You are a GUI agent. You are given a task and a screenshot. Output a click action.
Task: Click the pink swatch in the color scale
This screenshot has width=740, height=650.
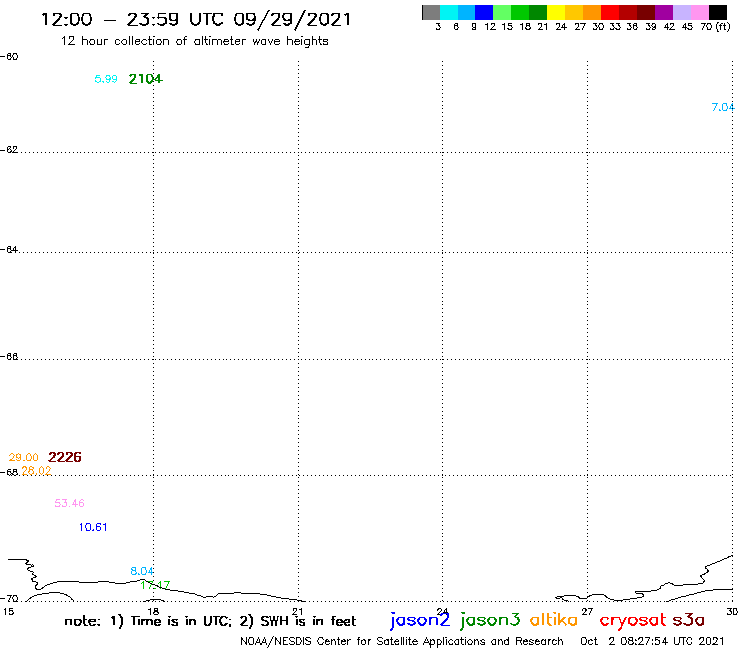[700, 12]
